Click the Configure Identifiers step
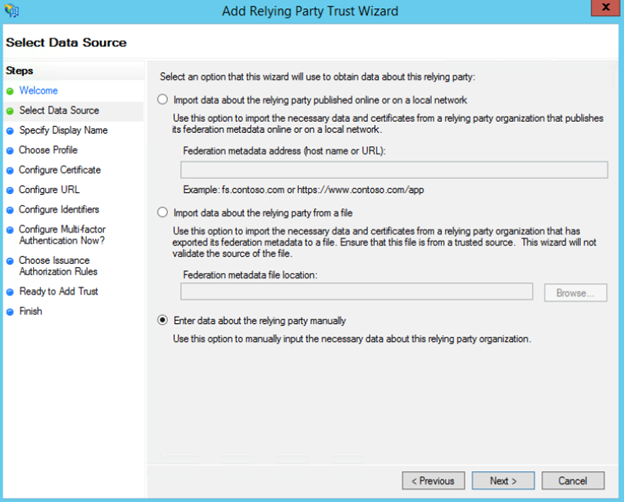 point(58,209)
